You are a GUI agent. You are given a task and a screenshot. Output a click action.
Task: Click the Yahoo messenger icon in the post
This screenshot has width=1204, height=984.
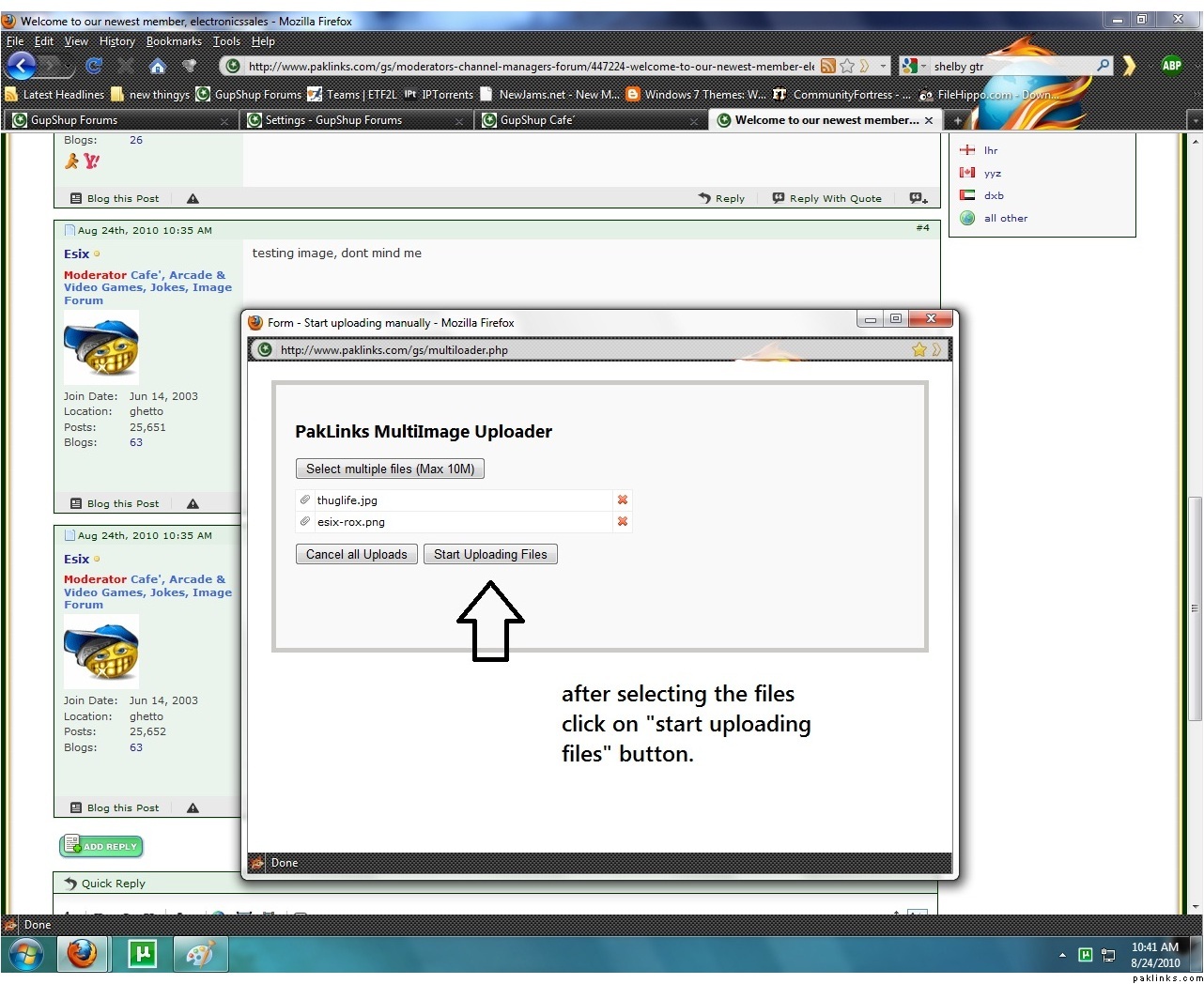click(x=91, y=161)
